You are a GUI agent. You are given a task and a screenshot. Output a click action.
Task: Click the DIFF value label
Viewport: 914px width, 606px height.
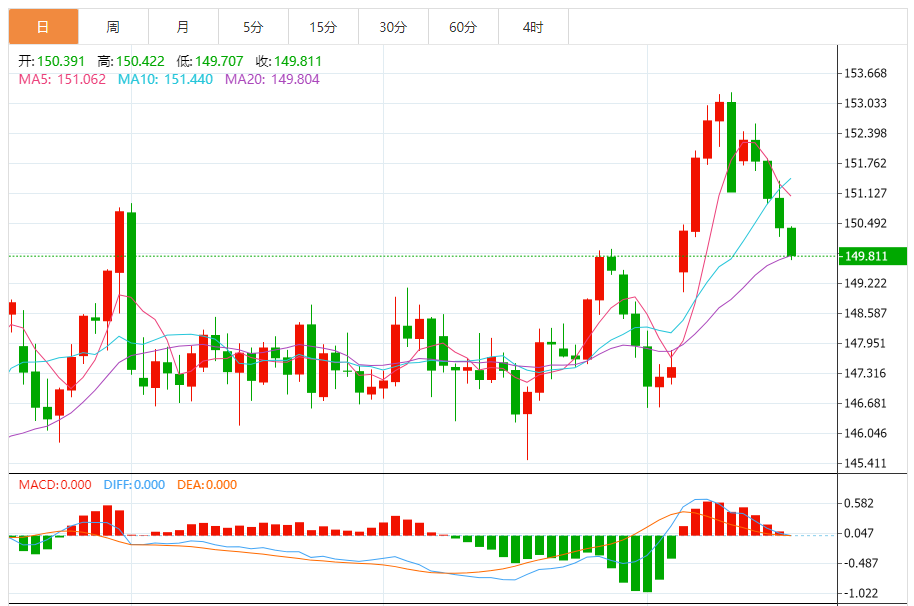(134, 485)
